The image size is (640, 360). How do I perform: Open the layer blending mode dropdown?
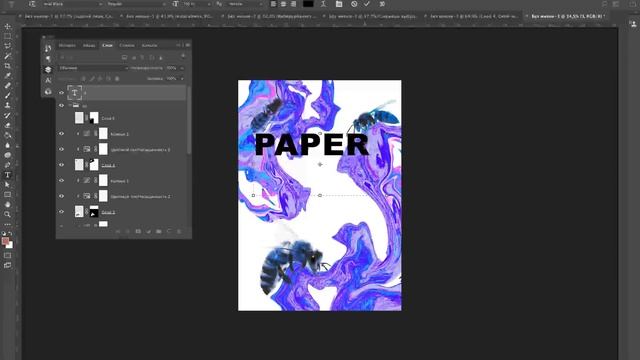[93, 68]
